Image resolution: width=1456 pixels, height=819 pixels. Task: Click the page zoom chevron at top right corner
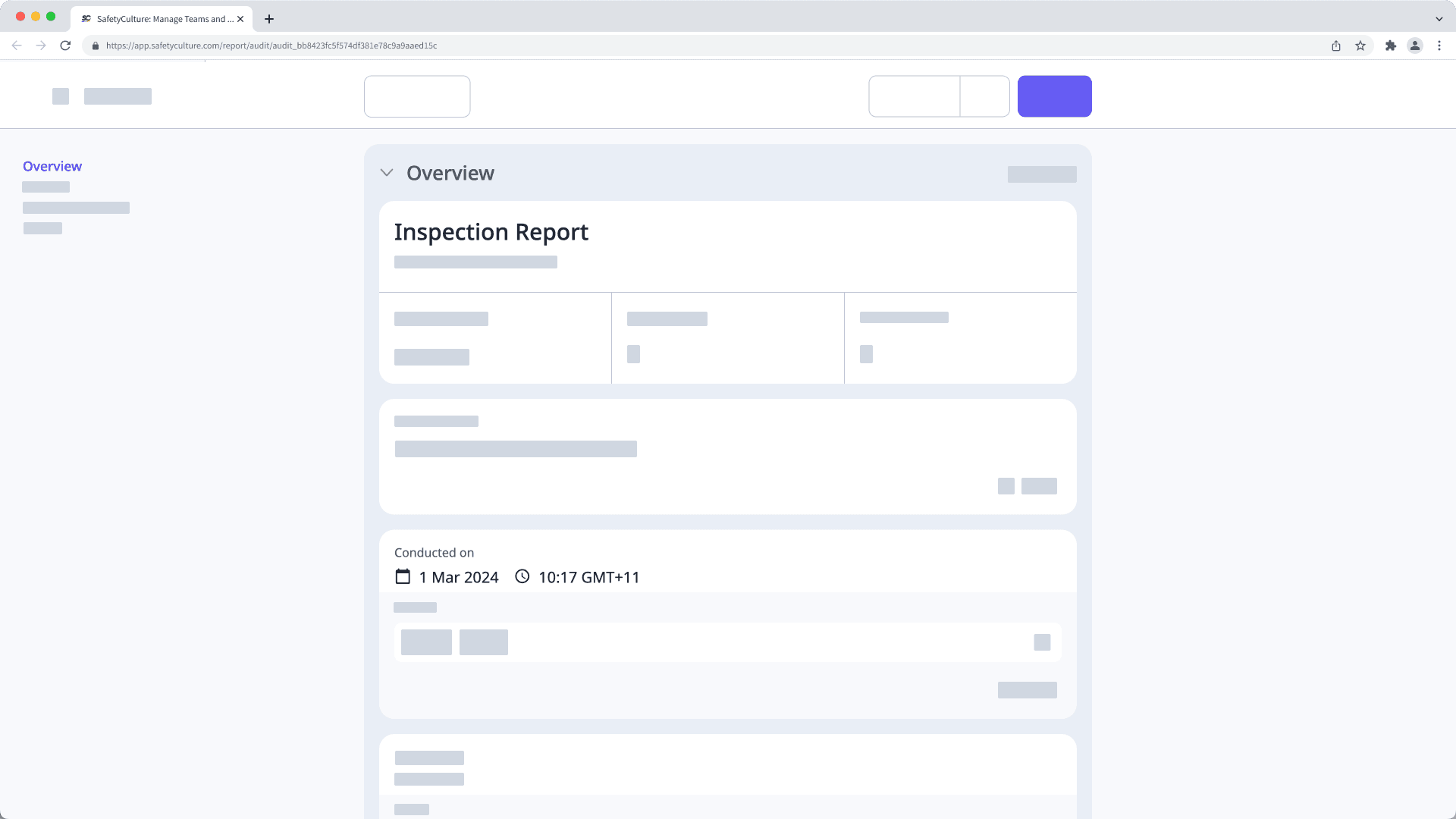1439,19
